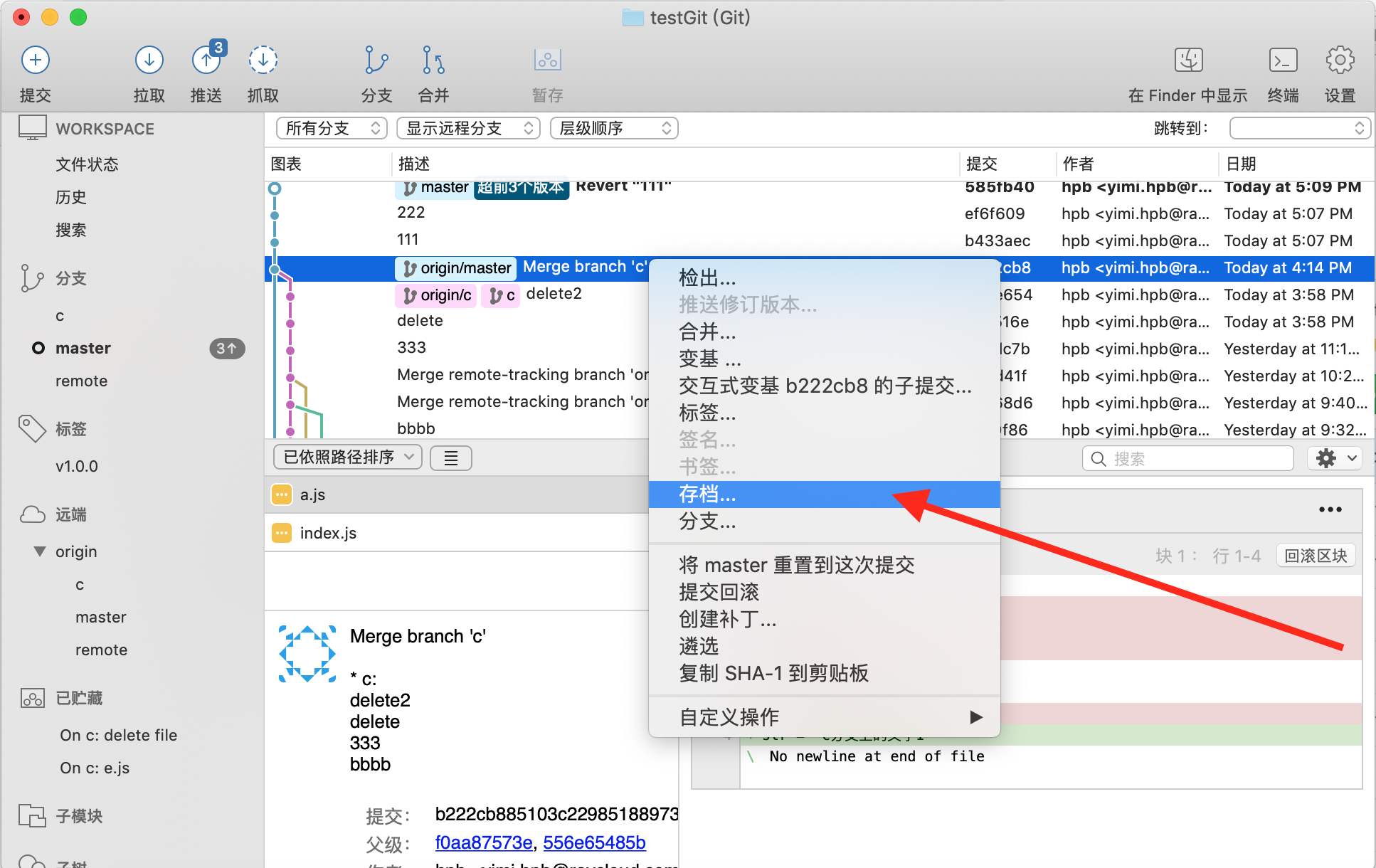Choose 将 master 重置到这次提交

825,565
